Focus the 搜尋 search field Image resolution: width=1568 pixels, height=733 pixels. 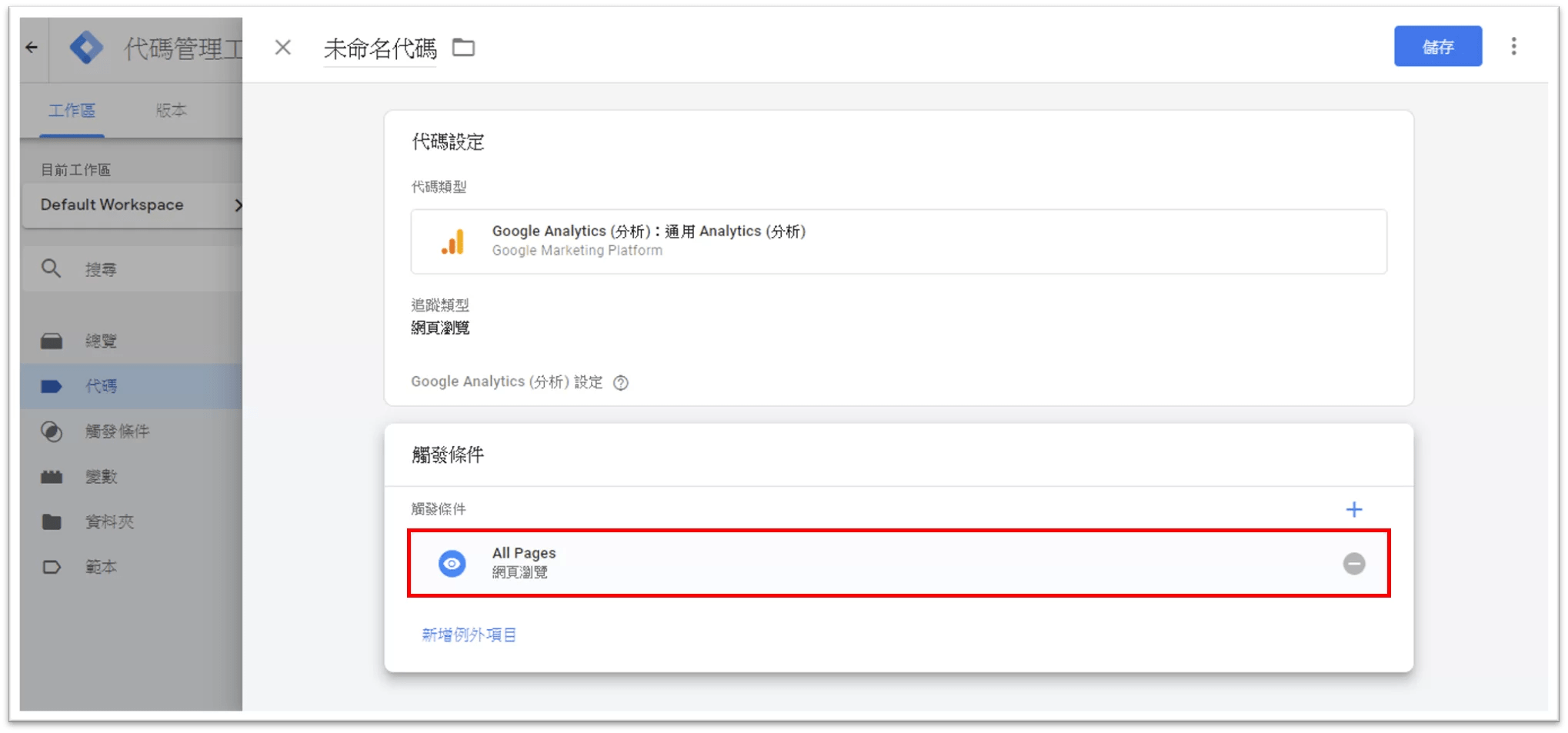tap(132, 269)
